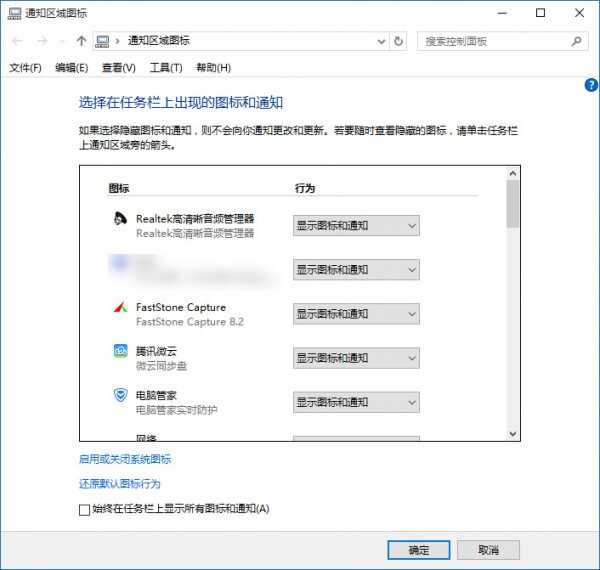
Task: Expand behavior dropdown for 腾讯微云
Action: pyautogui.click(x=356, y=358)
